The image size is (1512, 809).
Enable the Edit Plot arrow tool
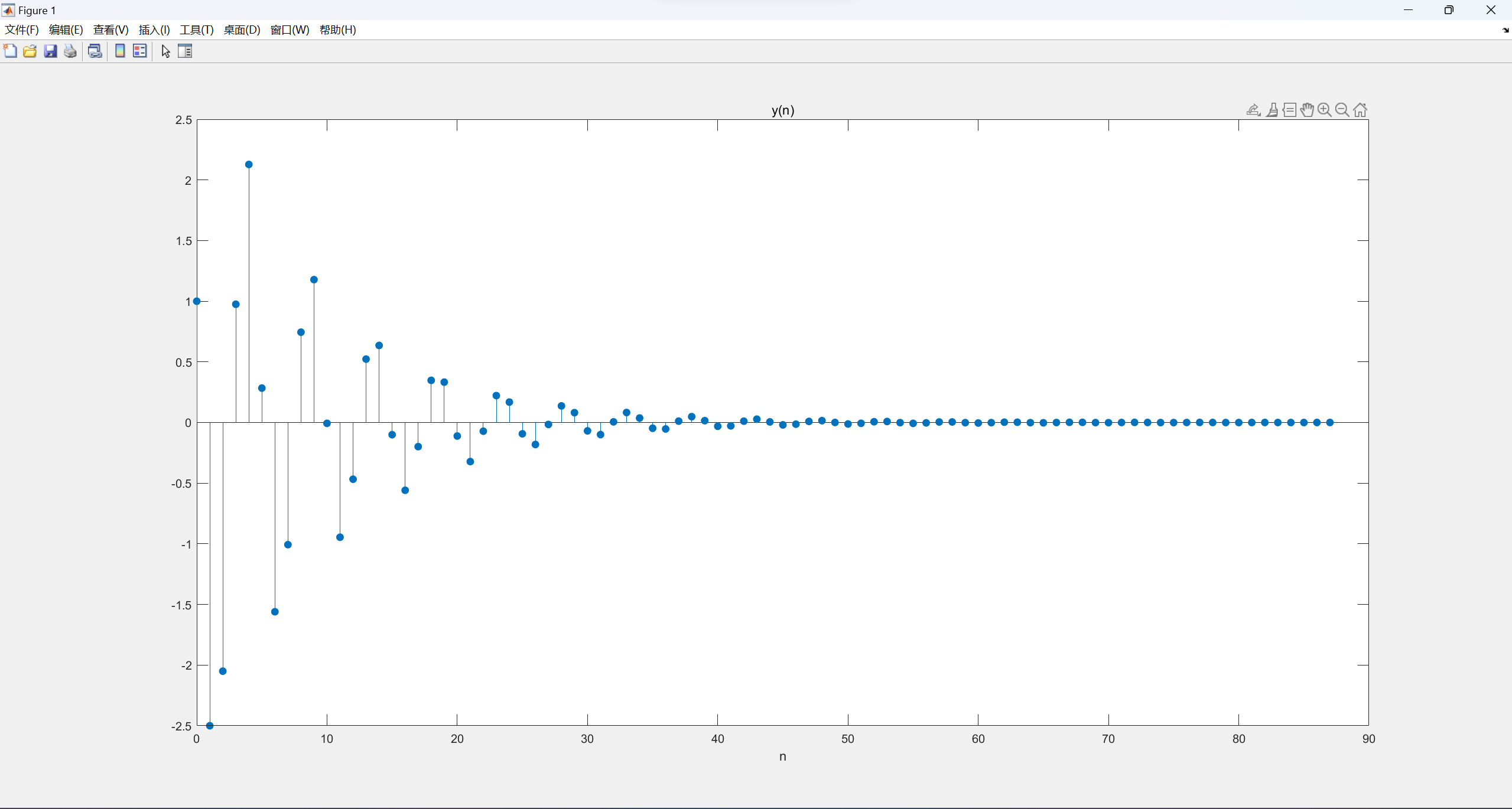click(x=165, y=51)
